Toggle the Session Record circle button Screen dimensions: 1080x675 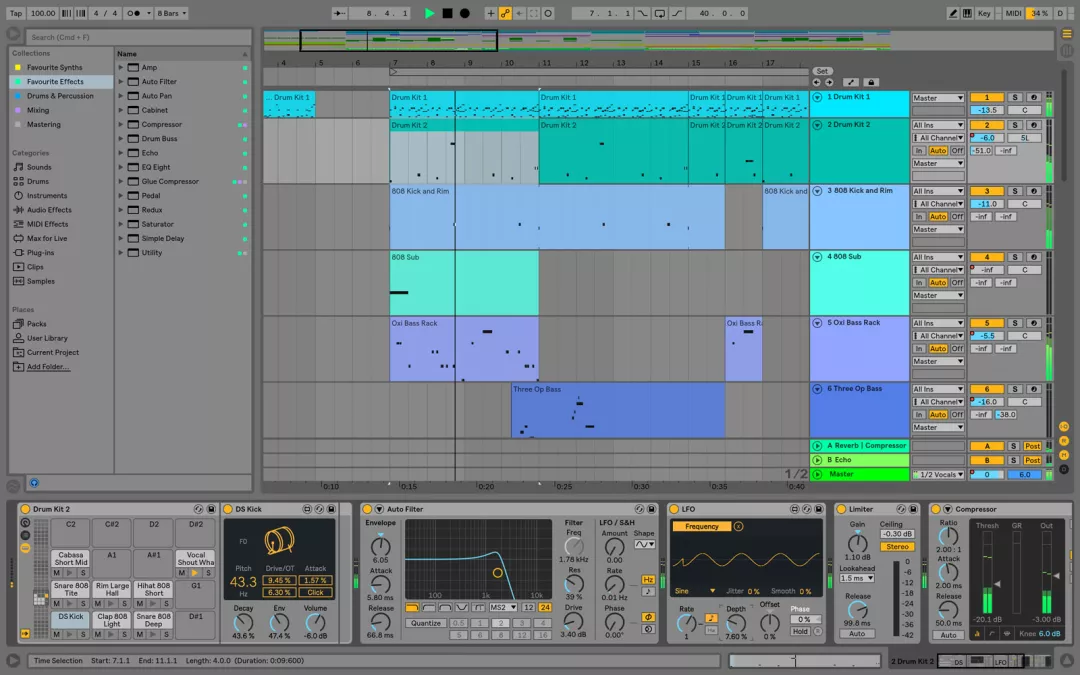(x=548, y=13)
